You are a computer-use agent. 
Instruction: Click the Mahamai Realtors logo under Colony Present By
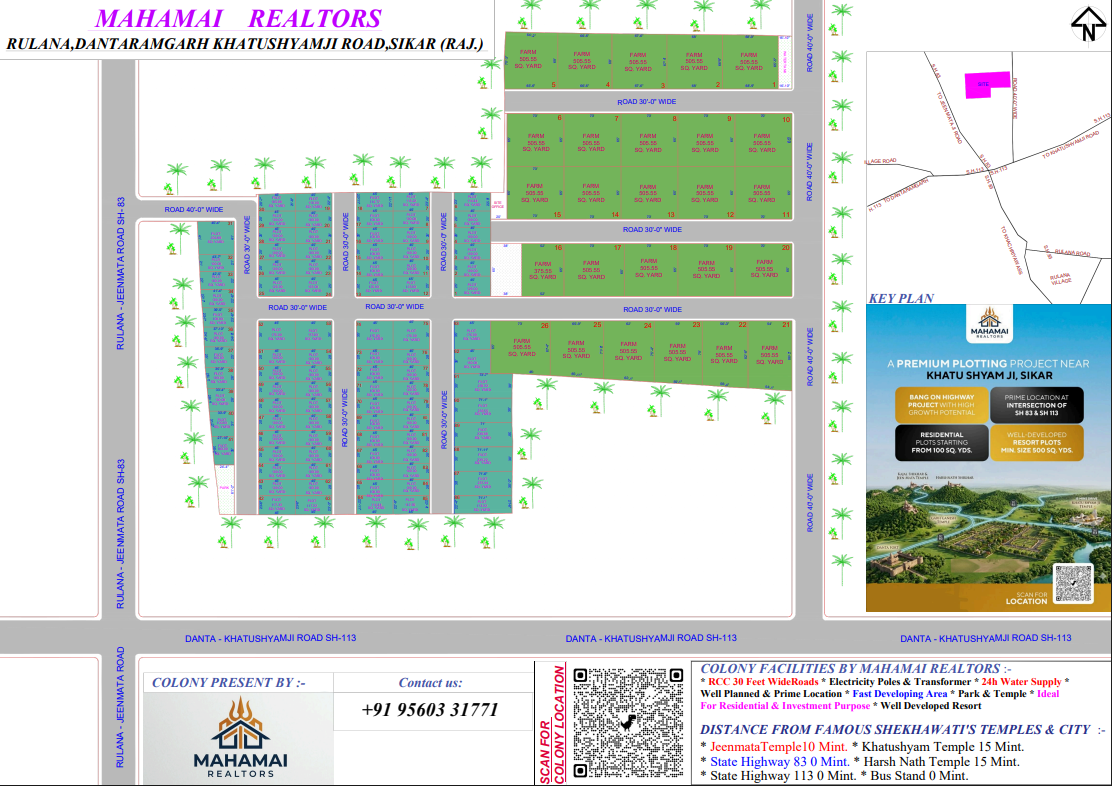[x=240, y=738]
